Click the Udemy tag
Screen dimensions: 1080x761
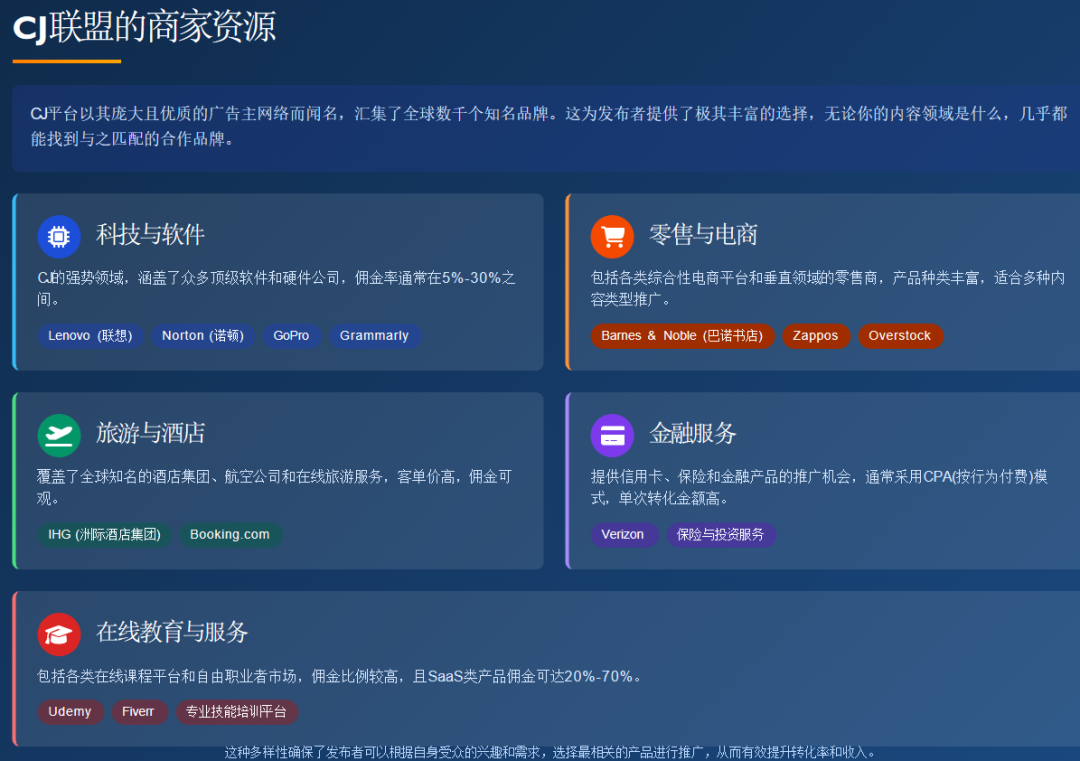point(70,712)
